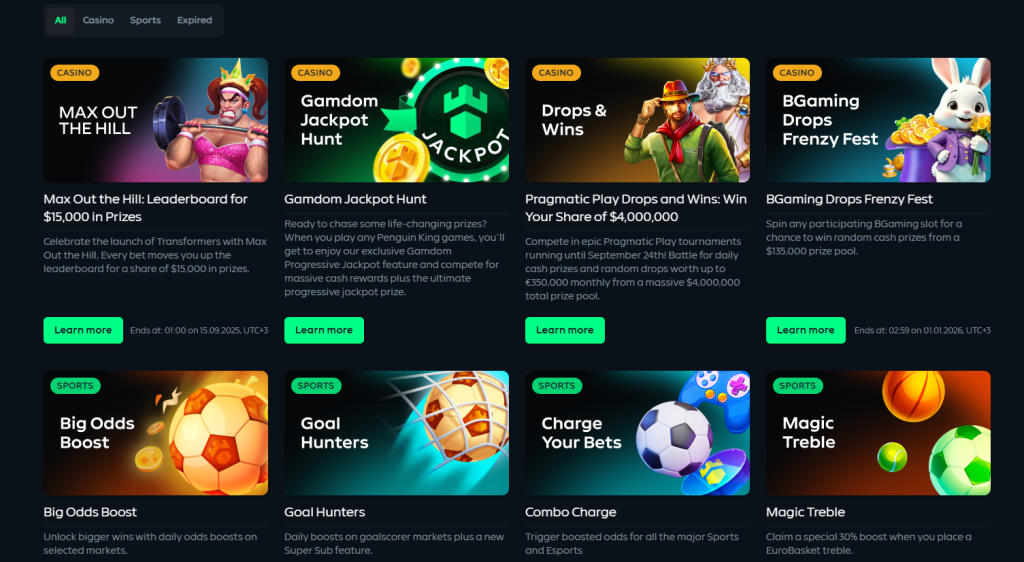Open the Gamdom Jackpot Hunt banner
Screen dimensions: 1024x562
pos(396,120)
